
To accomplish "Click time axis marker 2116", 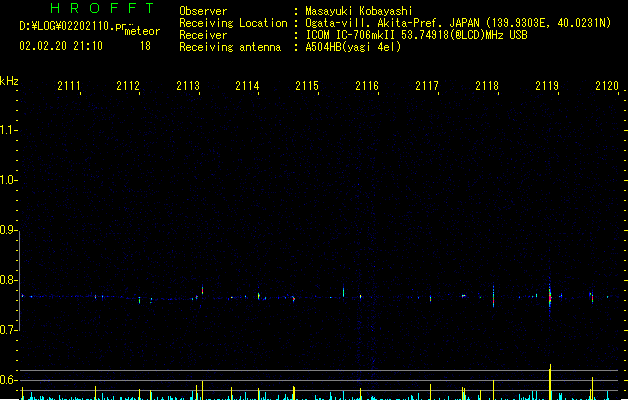I will coord(367,85).
